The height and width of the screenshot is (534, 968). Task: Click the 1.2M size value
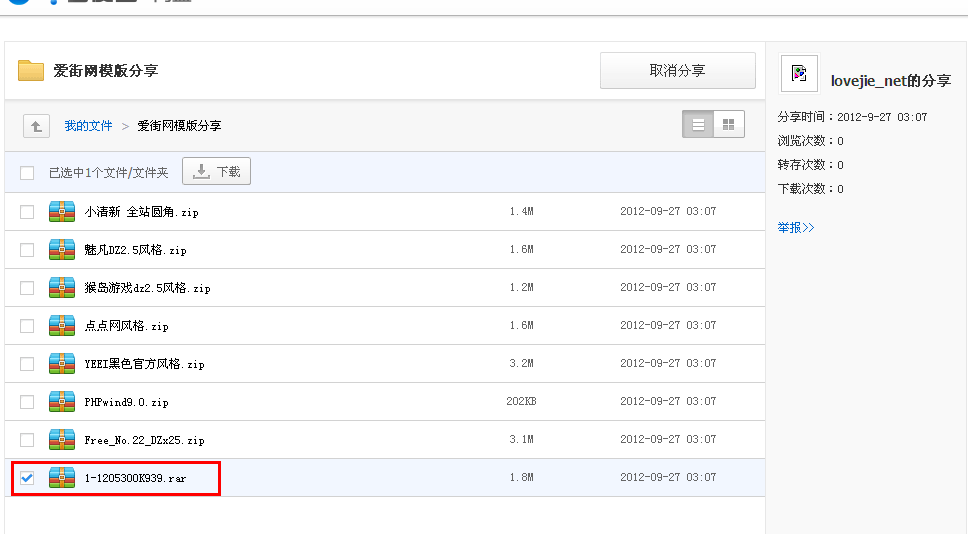click(521, 287)
